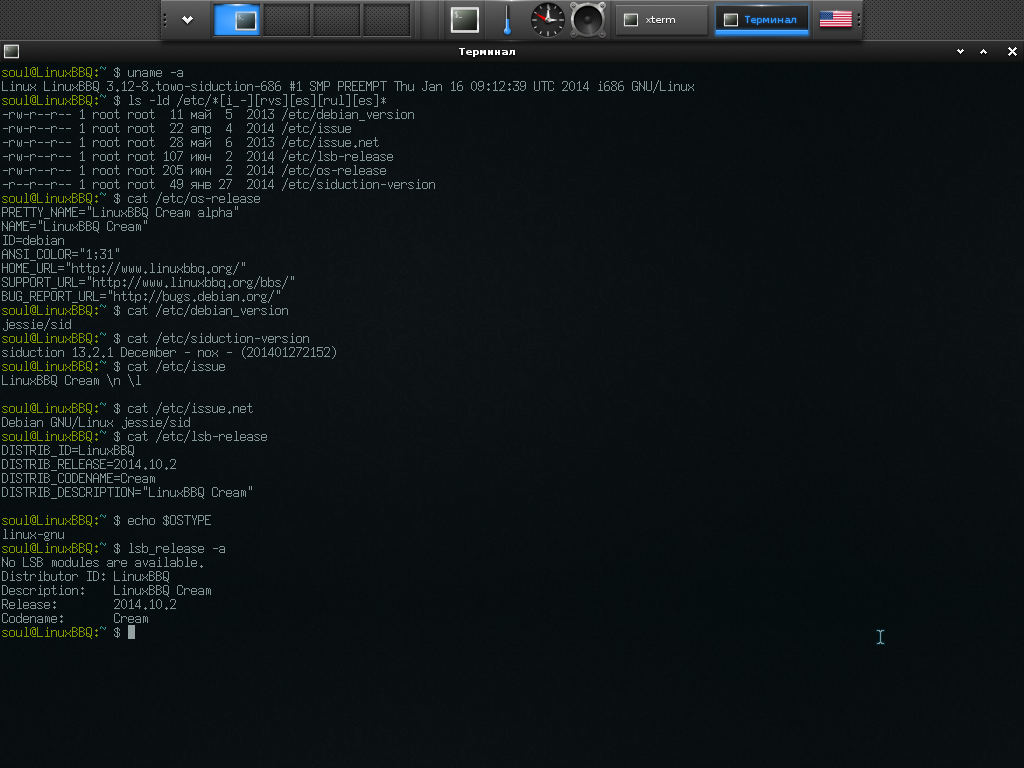Click the down arrow button in titlebar
This screenshot has width=1024, height=768.
point(960,52)
